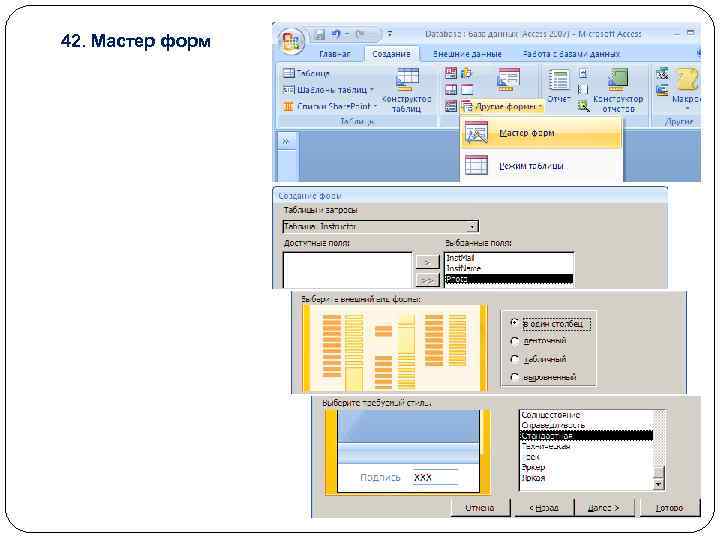Click the Query Design icon in the Другие group
Viewport: 720px width, 540px height.
coord(662,90)
